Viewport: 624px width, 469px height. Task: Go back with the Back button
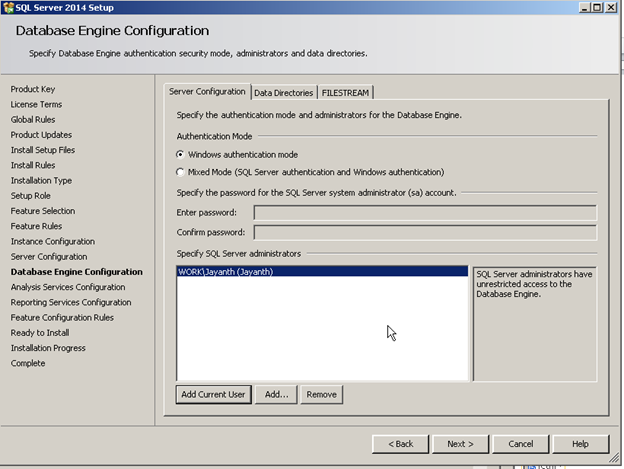coord(400,444)
